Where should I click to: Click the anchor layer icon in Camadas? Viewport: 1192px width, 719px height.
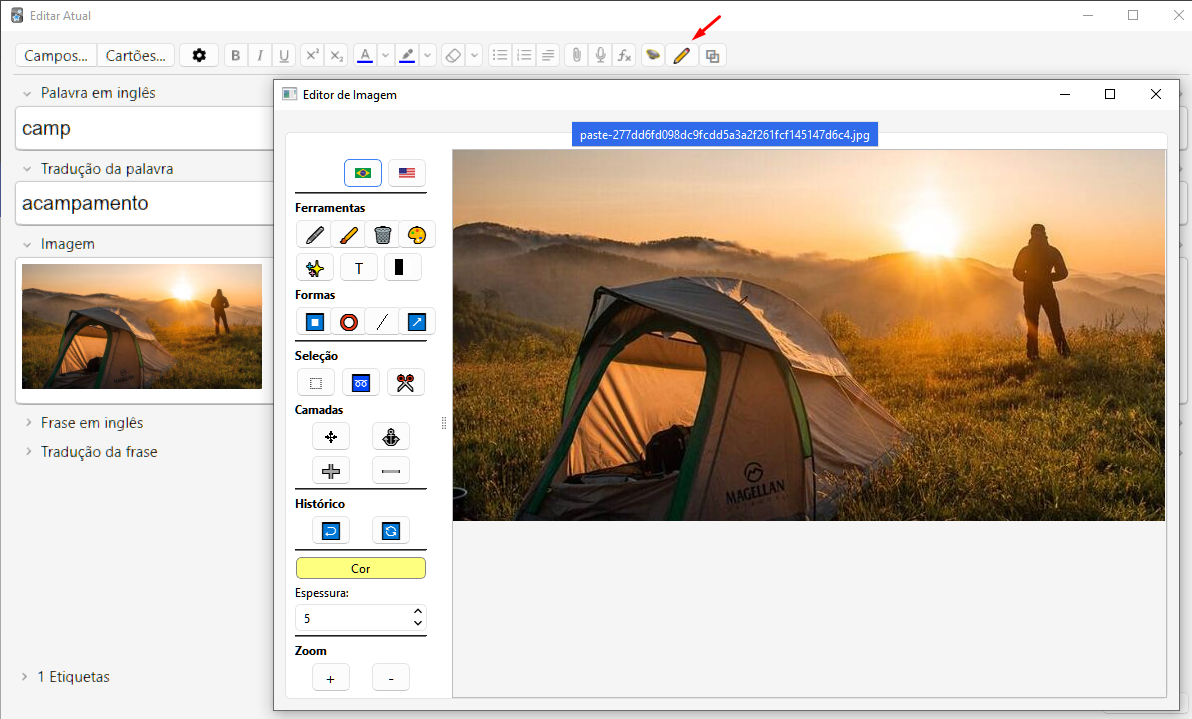(391, 437)
